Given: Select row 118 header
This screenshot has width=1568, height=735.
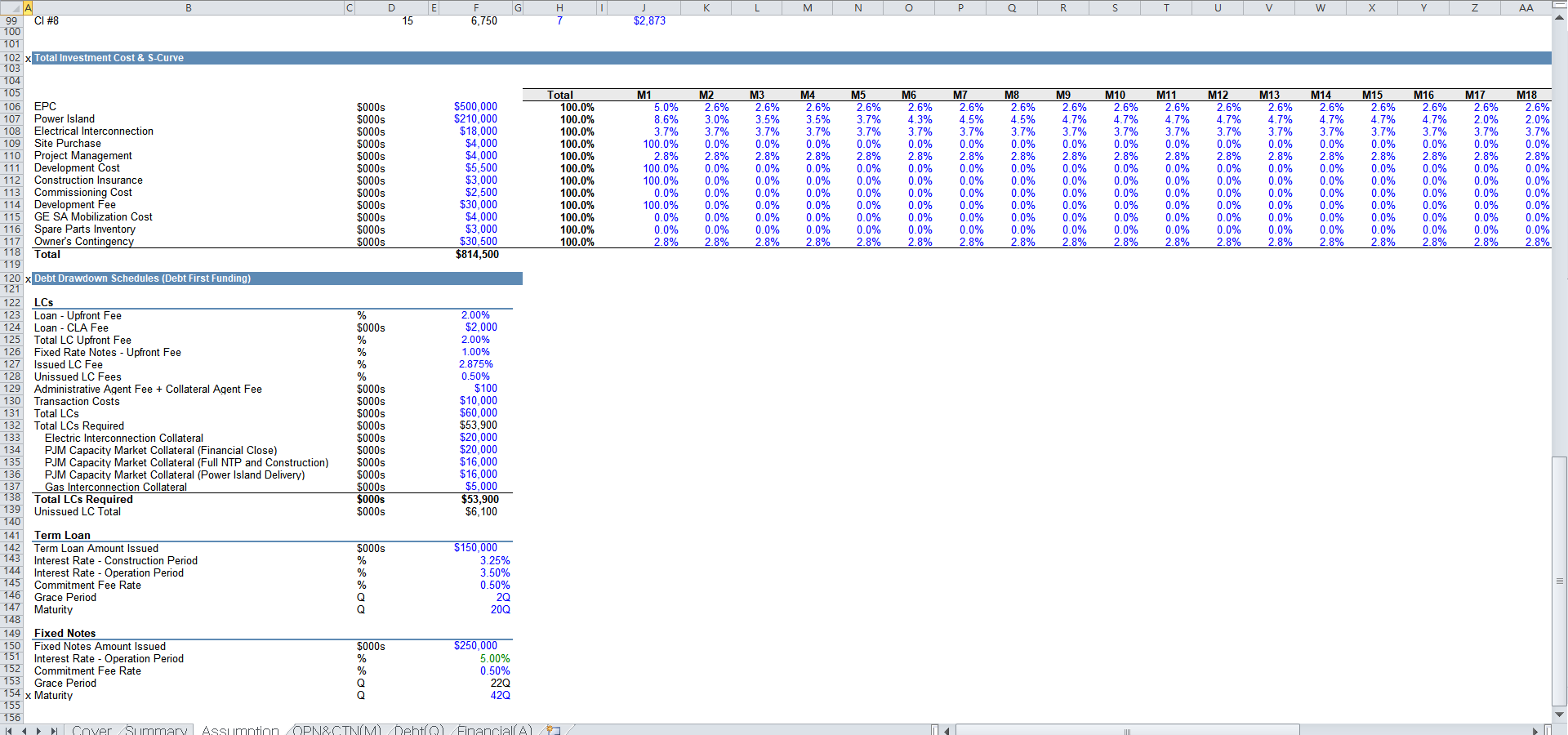Looking at the screenshot, I should click(11, 253).
